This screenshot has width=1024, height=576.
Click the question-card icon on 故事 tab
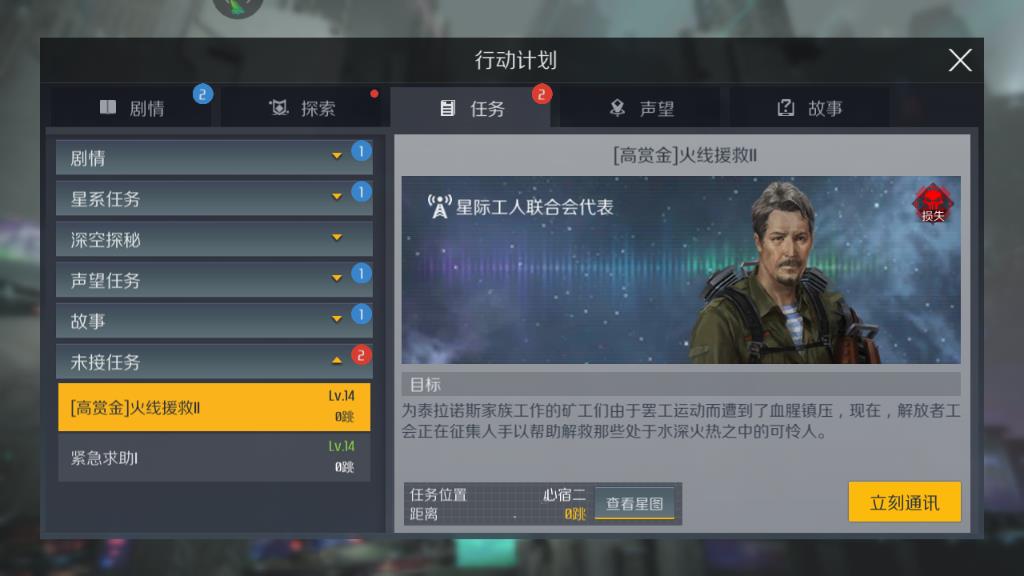786,108
